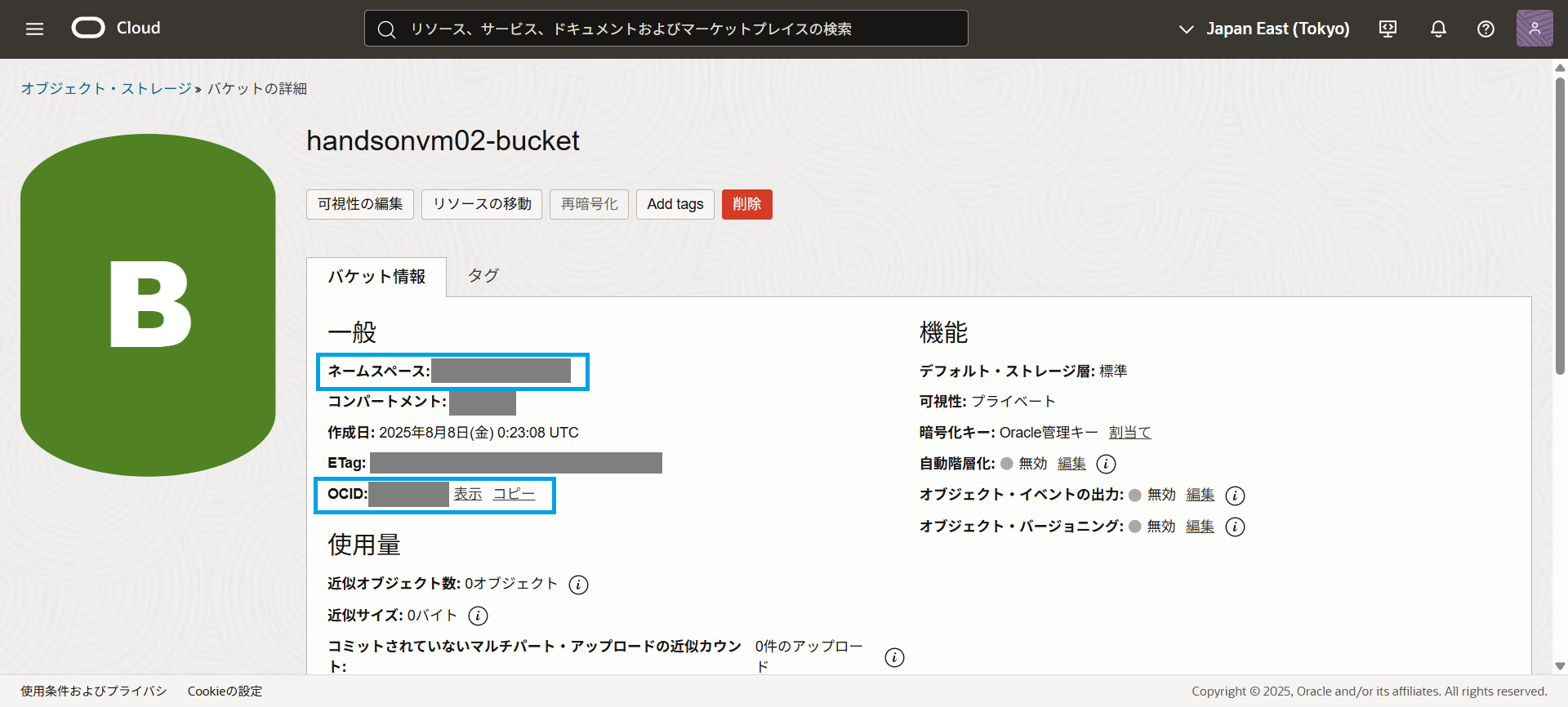Image resolution: width=1568 pixels, height=707 pixels.
Task: Open the Cloud Shell developer tools icon
Action: point(1388,29)
